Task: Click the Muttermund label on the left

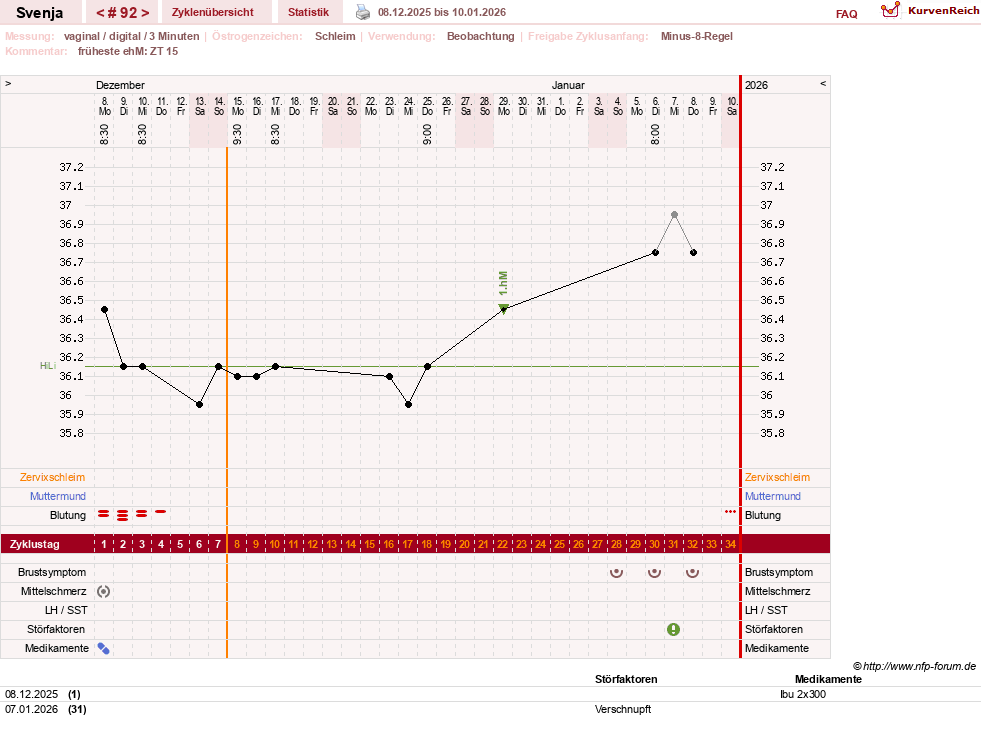Action: pyautogui.click(x=58, y=496)
